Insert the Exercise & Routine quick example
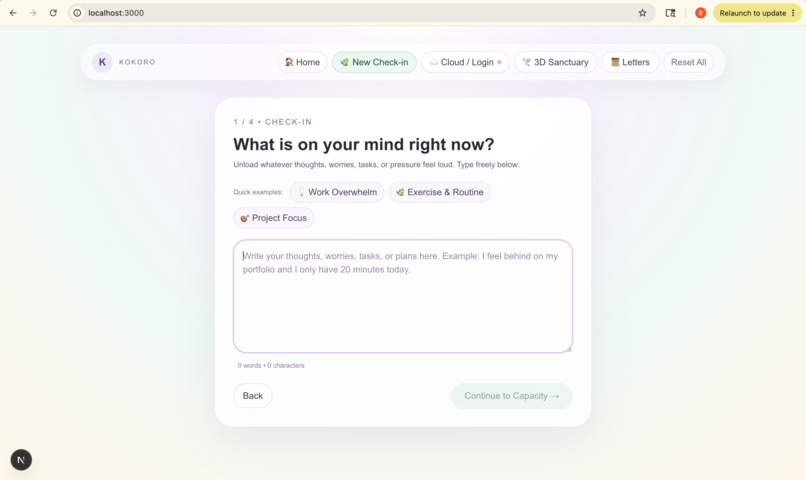Image resolution: width=806 pixels, height=480 pixels. click(x=439, y=192)
